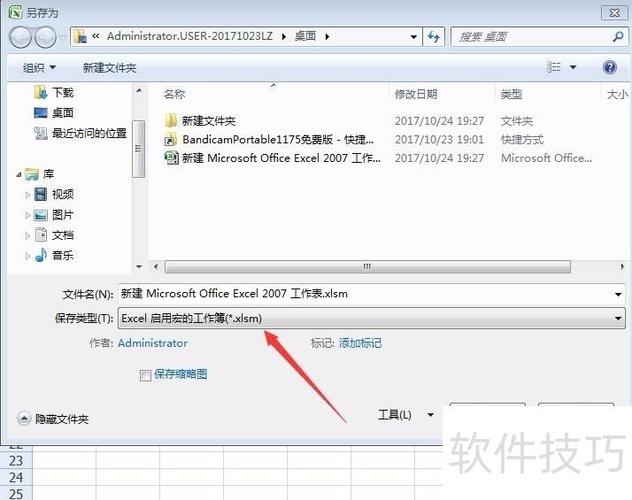Expand the arrow after 桌面 breadcrumb

coord(327,37)
